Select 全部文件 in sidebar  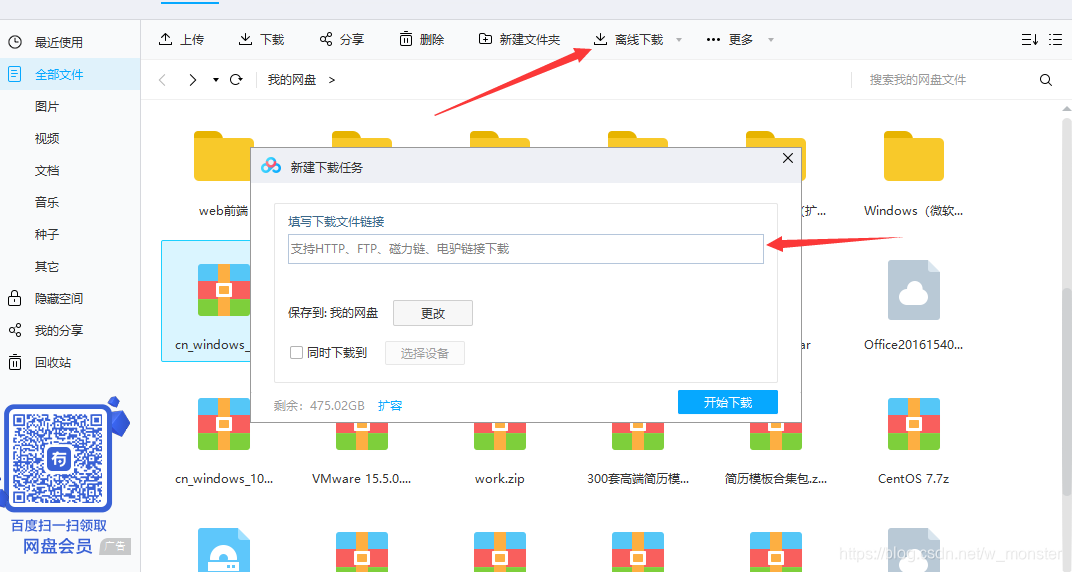[x=70, y=74]
